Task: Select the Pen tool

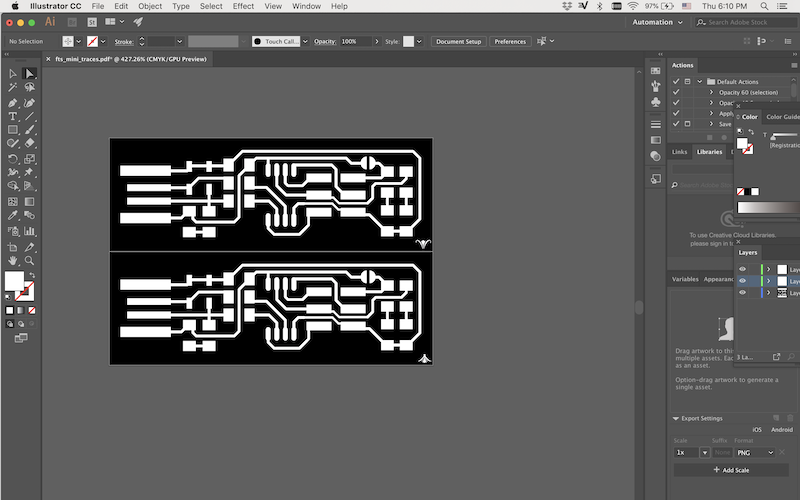Action: [13, 103]
